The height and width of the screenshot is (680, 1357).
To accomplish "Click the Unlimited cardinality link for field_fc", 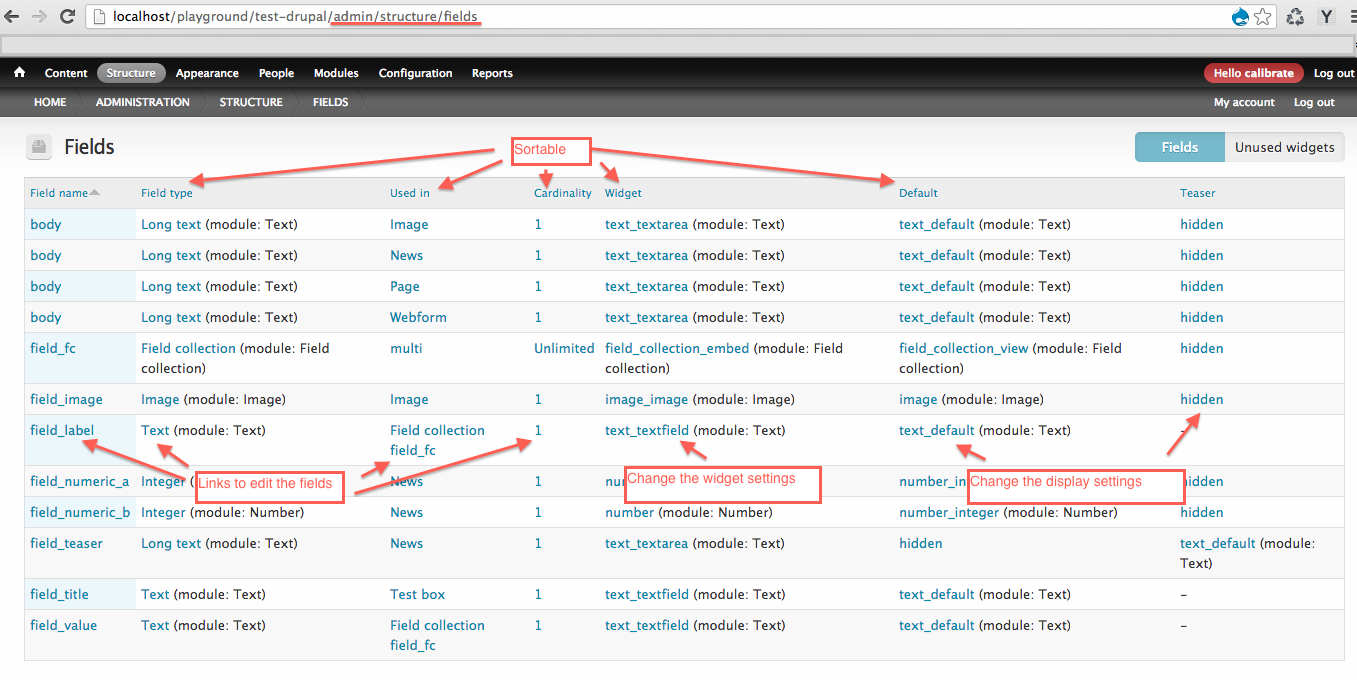I will tap(563, 348).
